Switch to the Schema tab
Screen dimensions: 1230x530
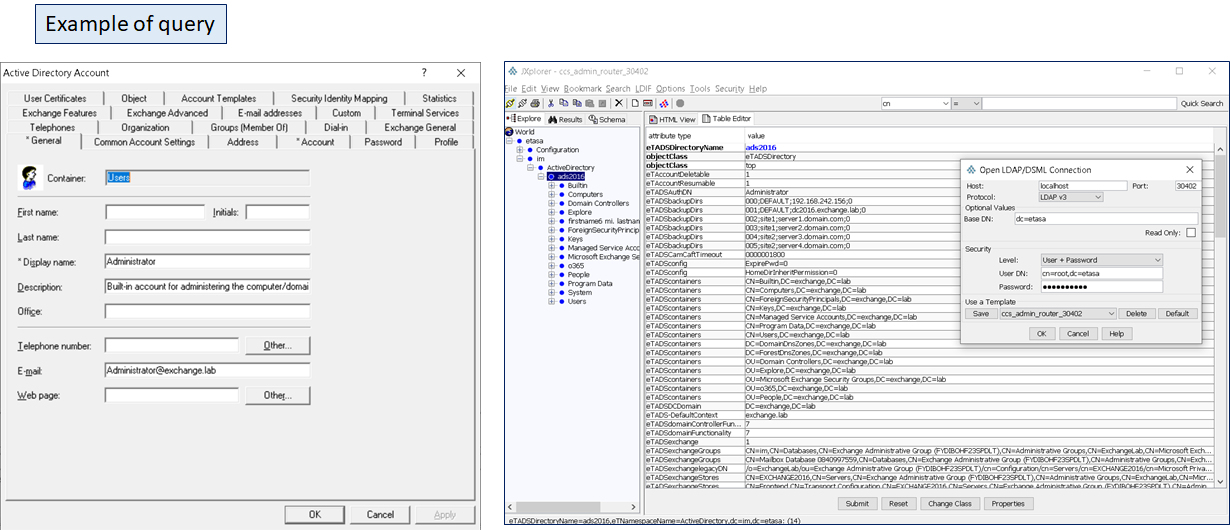tap(608, 119)
